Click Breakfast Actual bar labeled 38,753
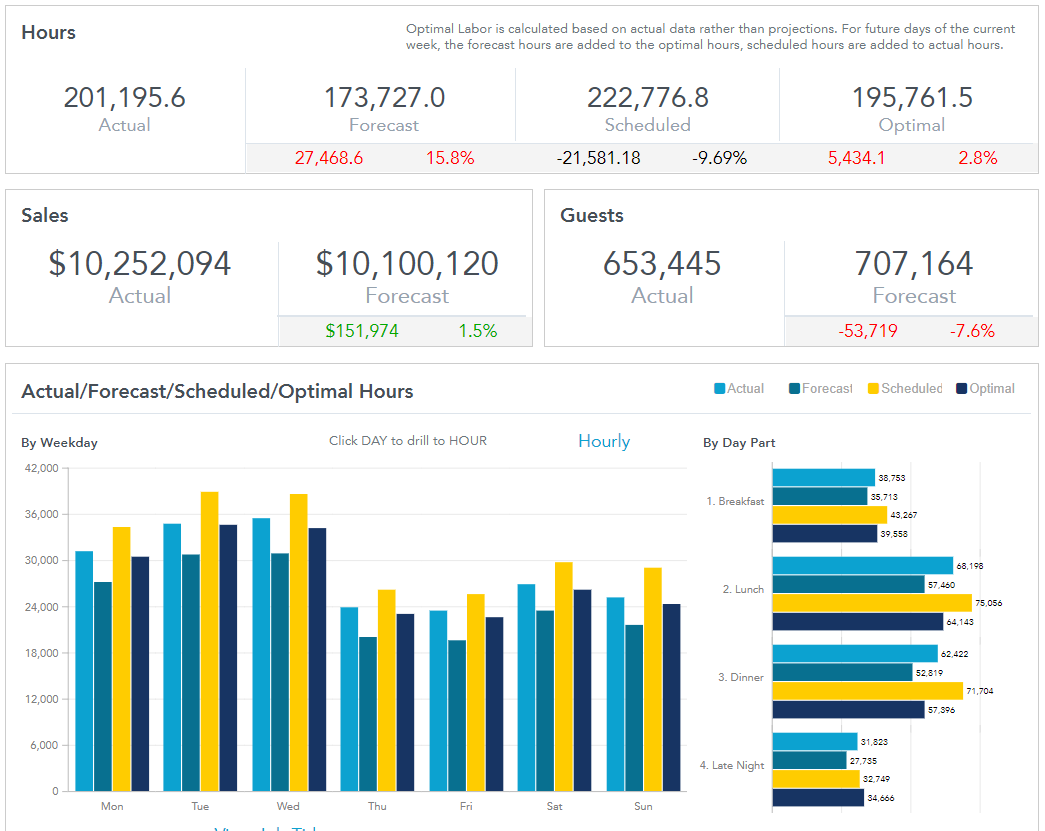This screenshot has height=831, width=1045. pos(824,477)
